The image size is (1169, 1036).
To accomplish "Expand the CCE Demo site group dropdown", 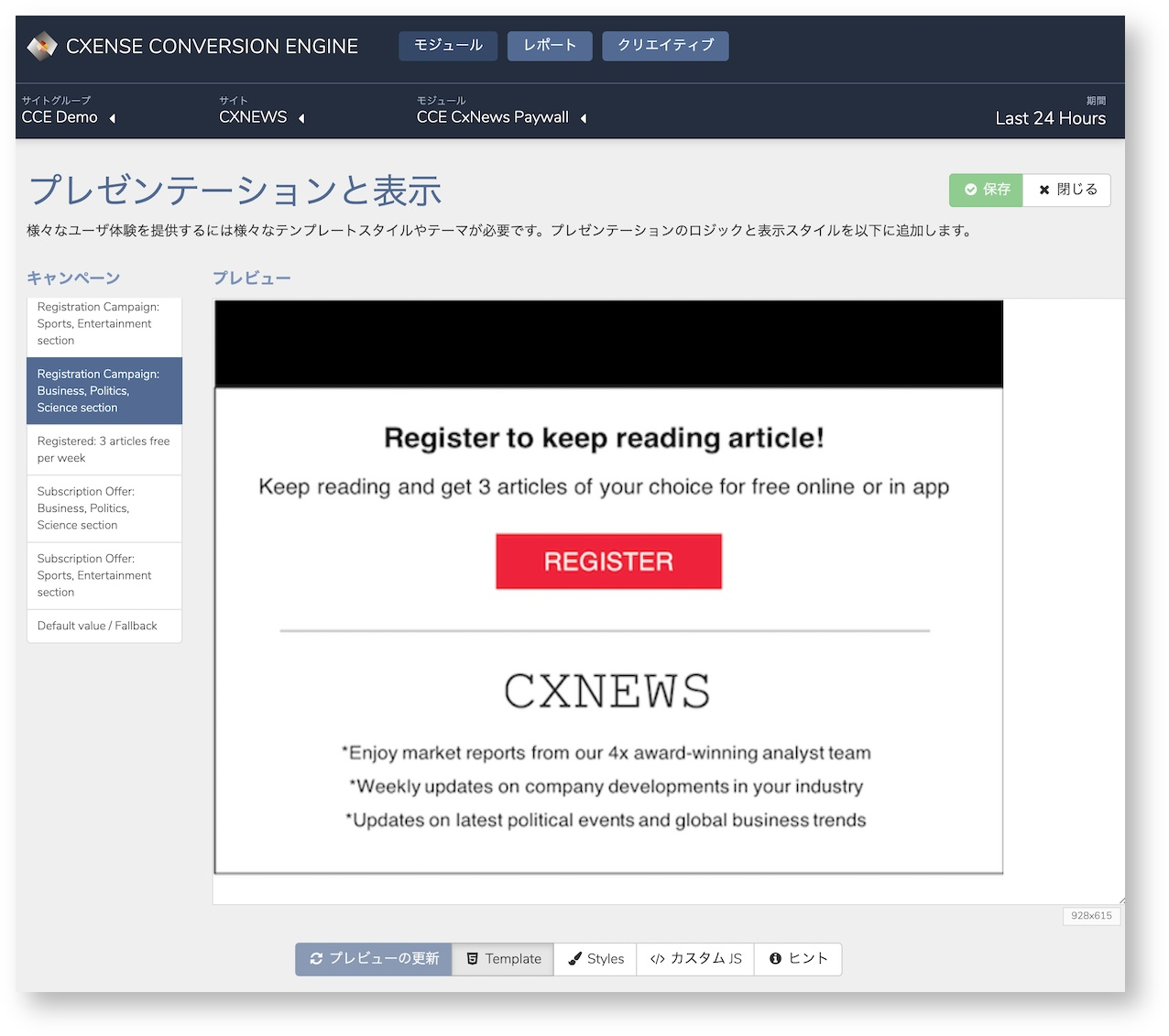I will (113, 118).
